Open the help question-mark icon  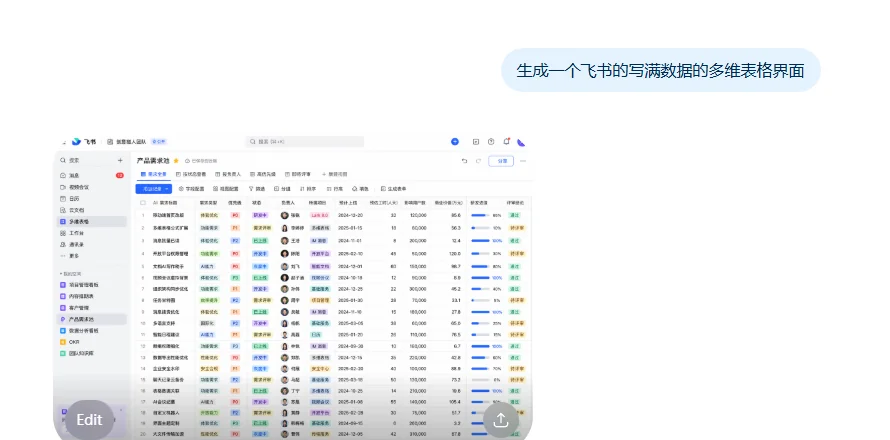click(x=491, y=141)
